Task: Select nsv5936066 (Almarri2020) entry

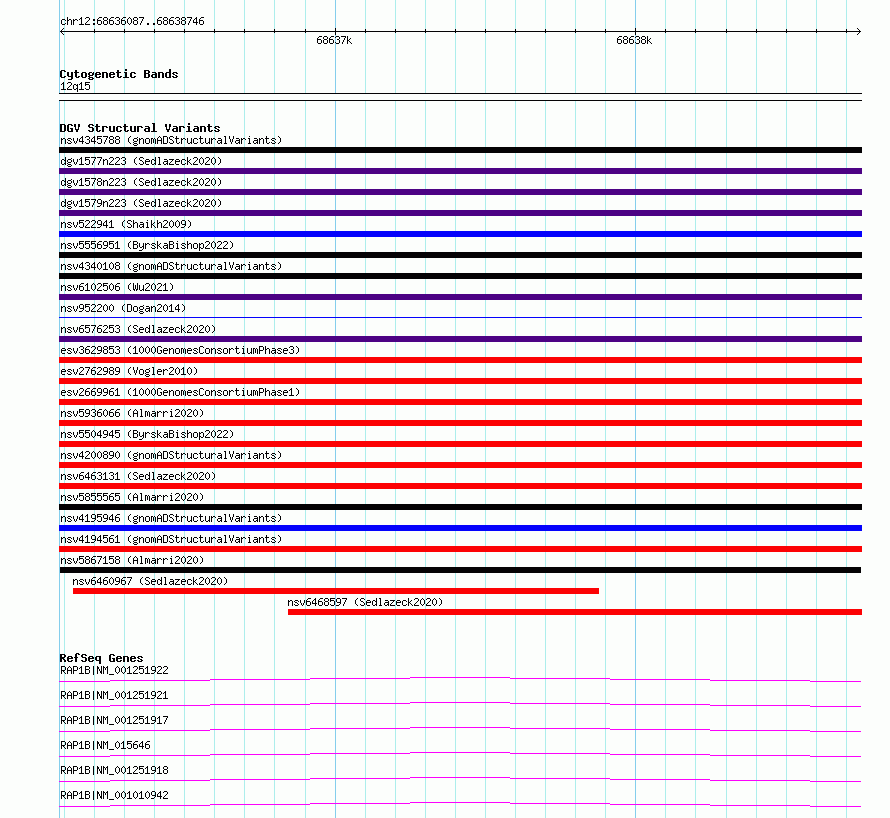Action: (132, 413)
